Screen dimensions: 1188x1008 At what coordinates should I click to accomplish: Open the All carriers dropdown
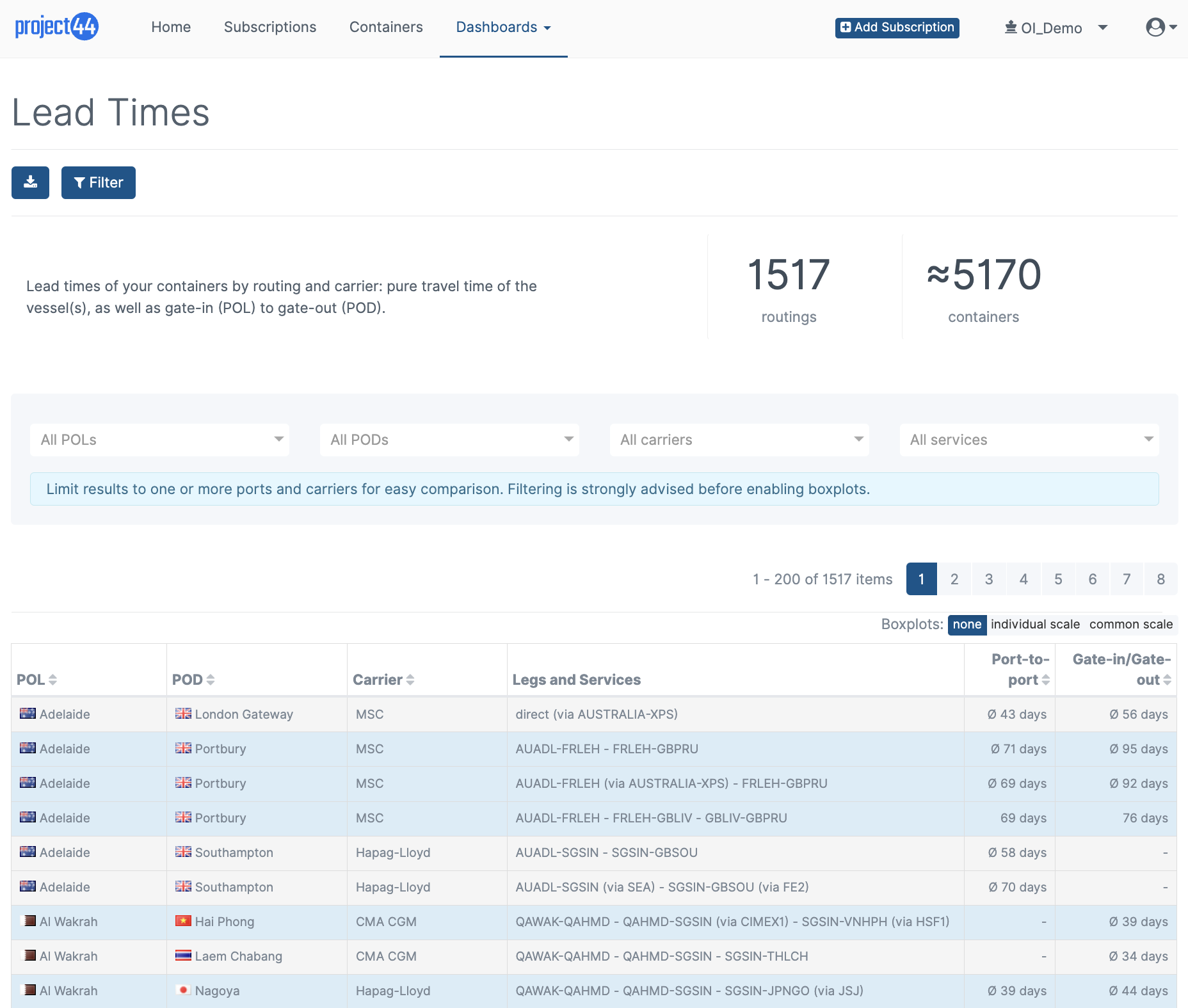[739, 440]
